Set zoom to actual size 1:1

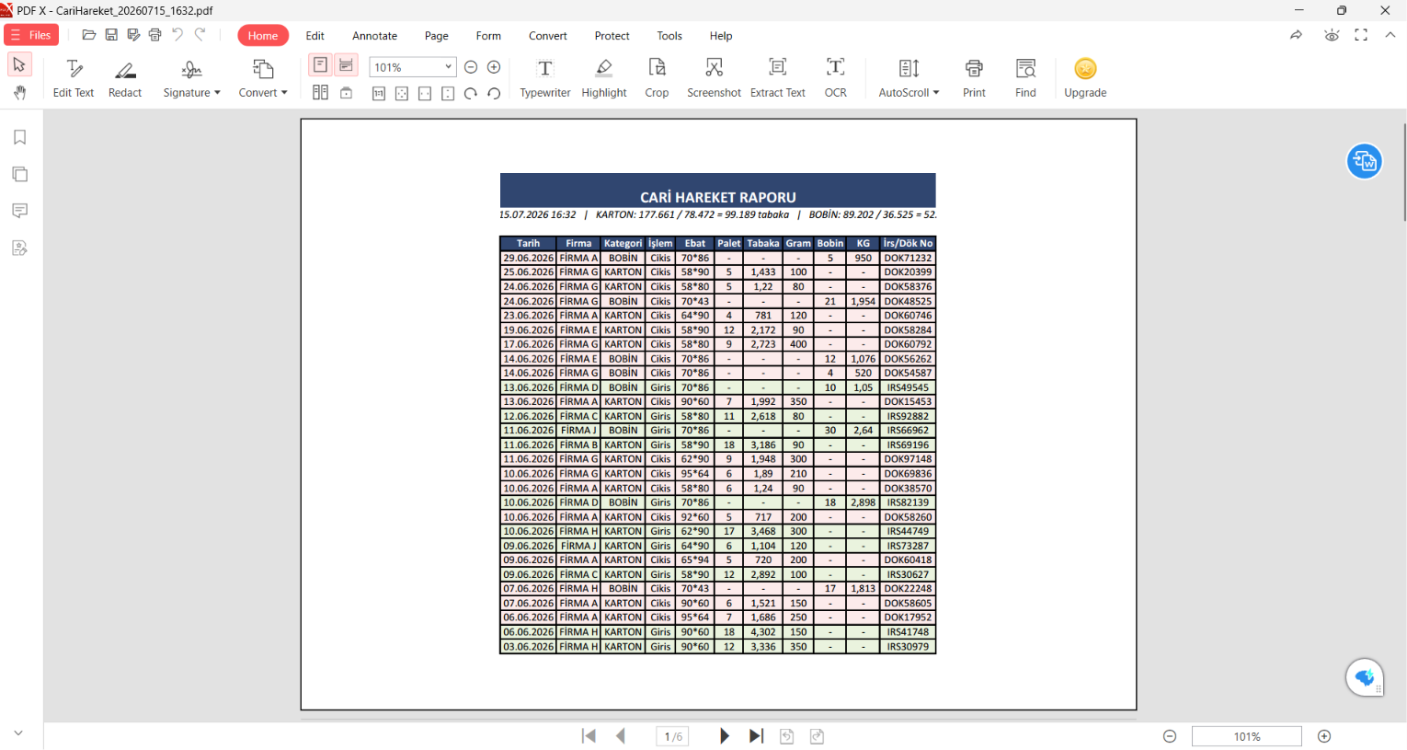379,93
